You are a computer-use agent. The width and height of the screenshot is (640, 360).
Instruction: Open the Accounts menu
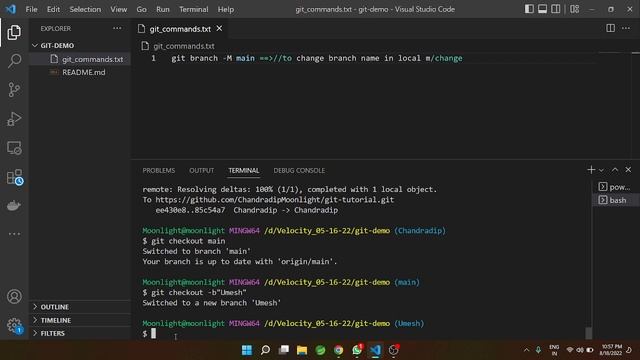(14, 296)
